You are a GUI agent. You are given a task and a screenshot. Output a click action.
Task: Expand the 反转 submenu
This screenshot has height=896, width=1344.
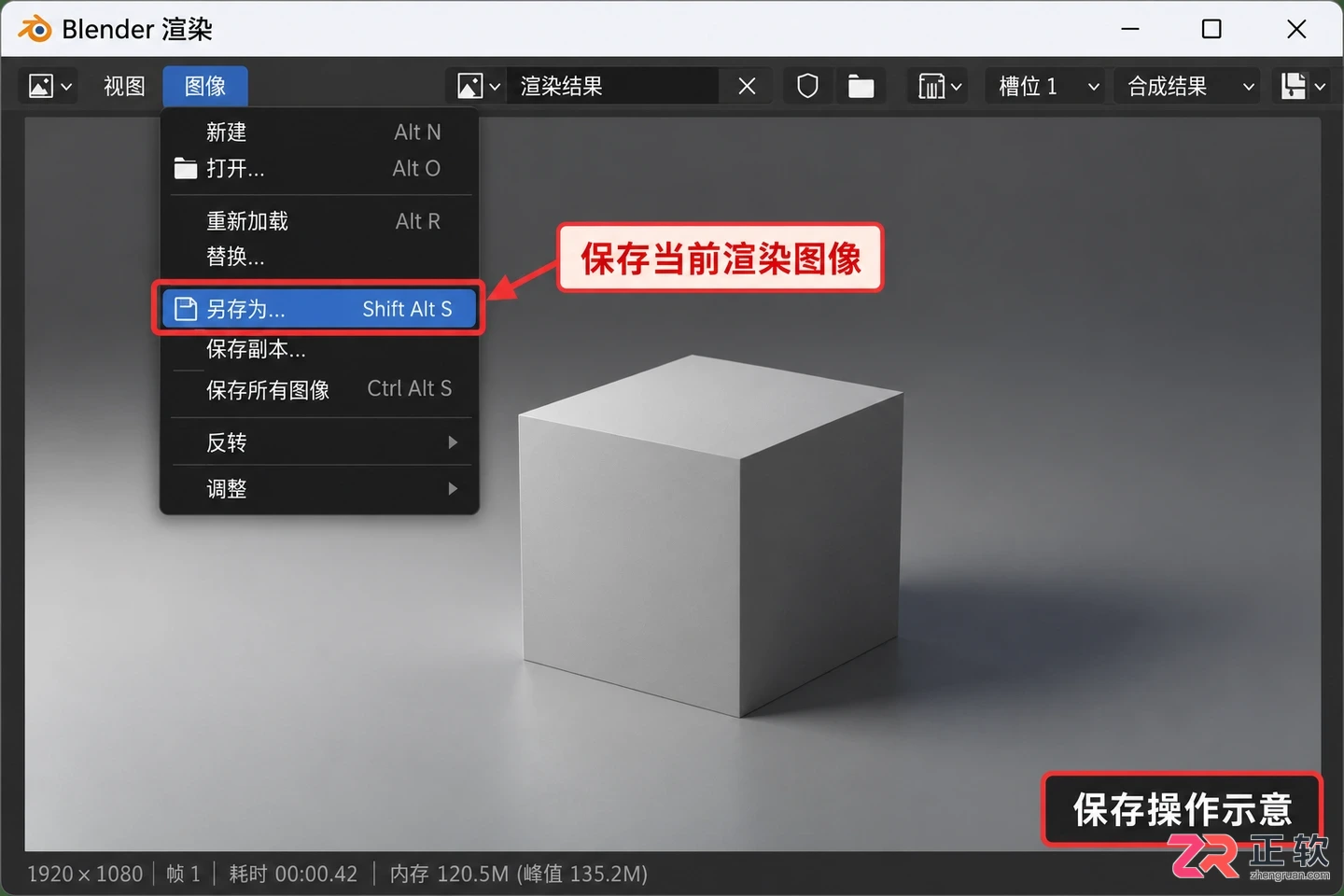coord(320,442)
